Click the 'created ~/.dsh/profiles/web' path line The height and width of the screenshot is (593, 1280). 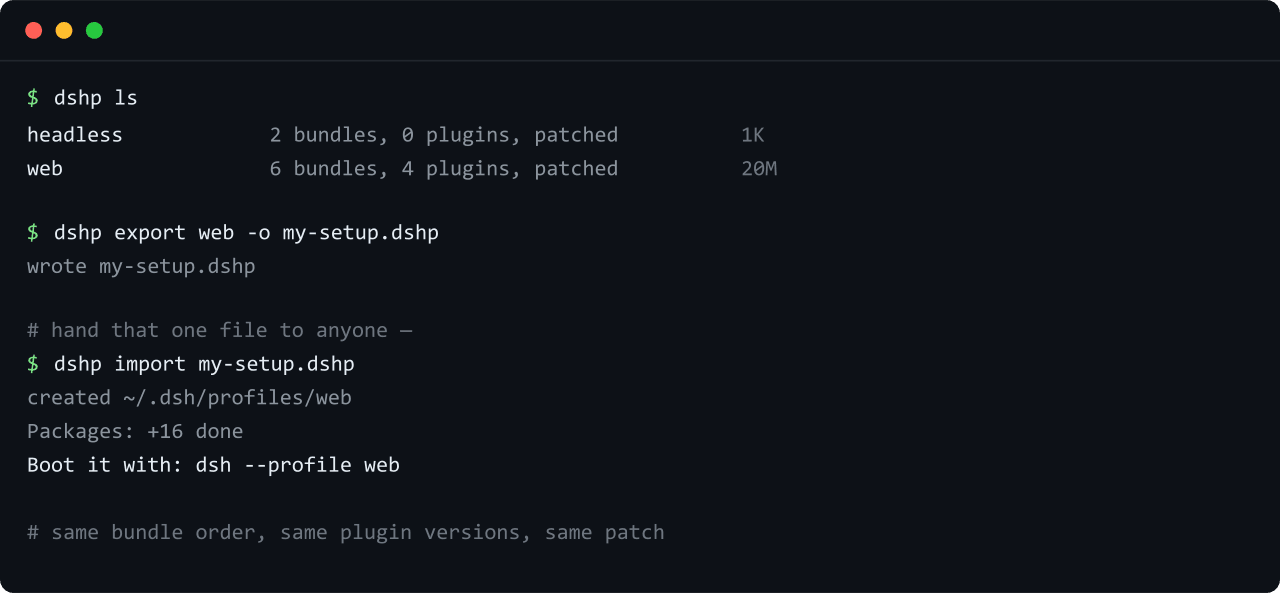point(189,398)
